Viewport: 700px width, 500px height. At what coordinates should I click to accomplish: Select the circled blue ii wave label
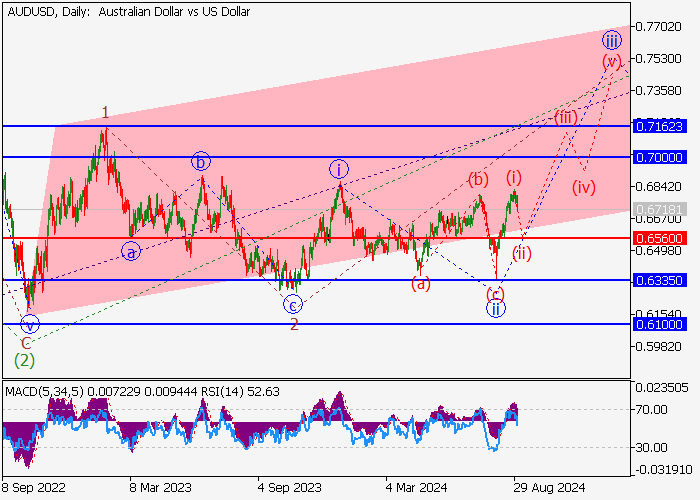(496, 308)
